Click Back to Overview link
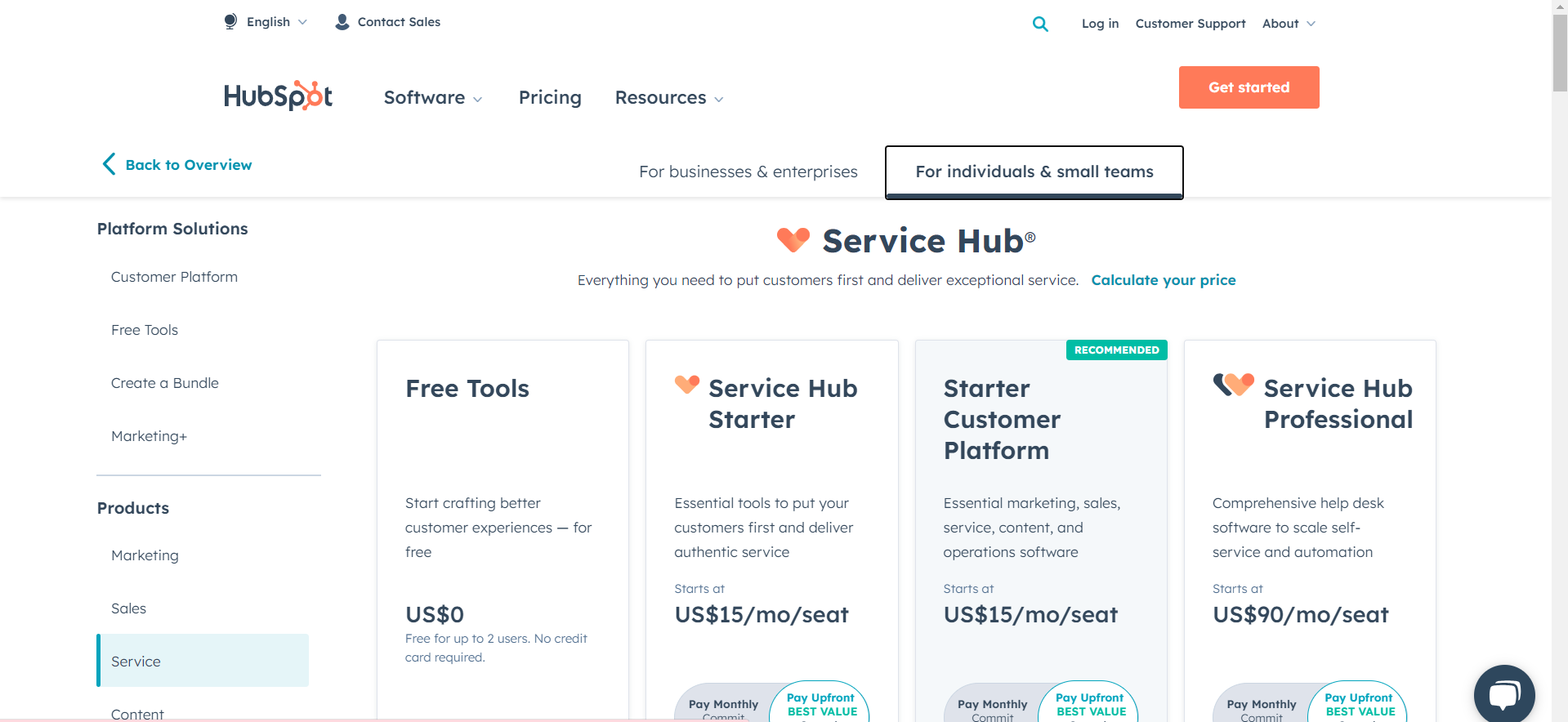The height and width of the screenshot is (722, 1568). click(189, 165)
